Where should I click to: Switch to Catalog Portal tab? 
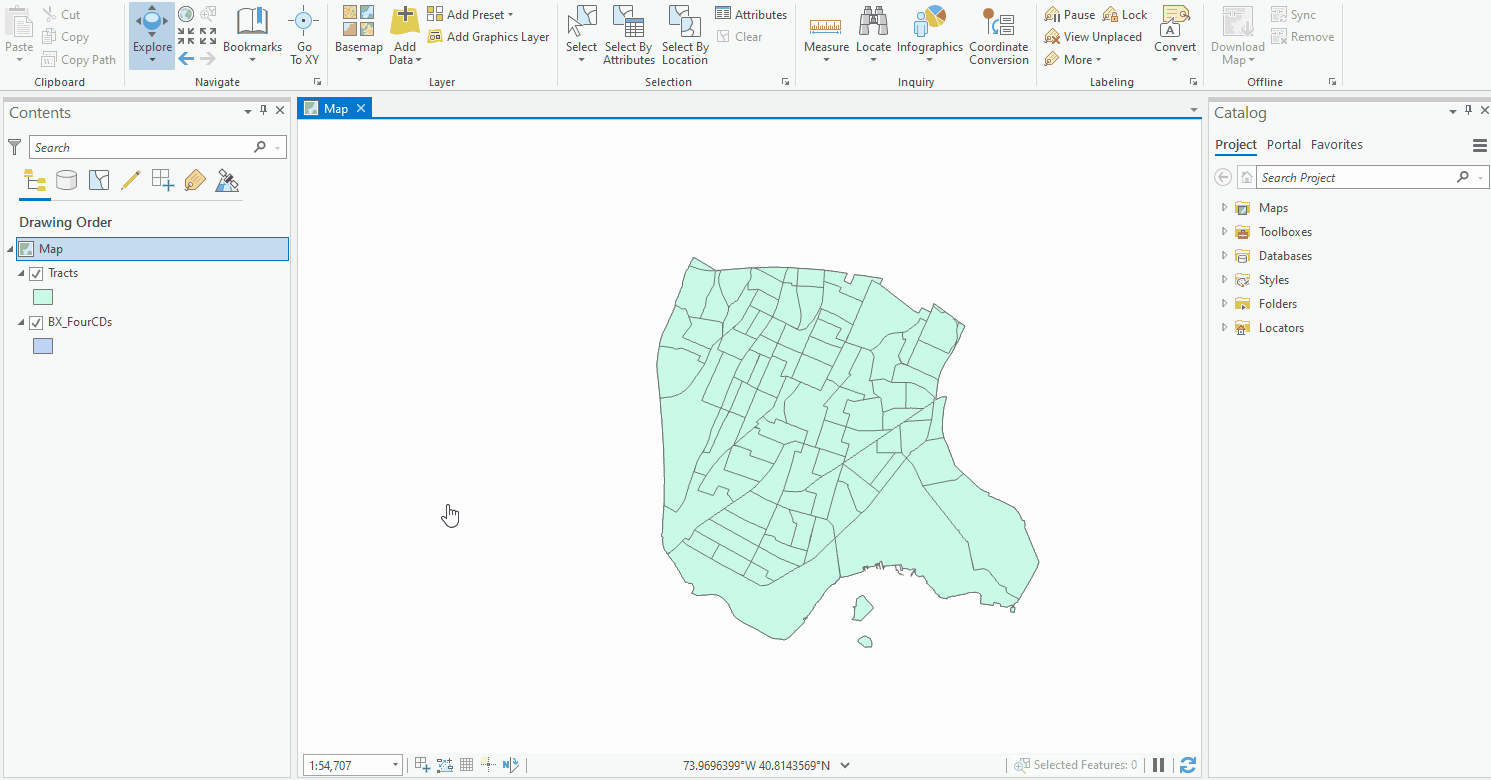pos(1284,145)
